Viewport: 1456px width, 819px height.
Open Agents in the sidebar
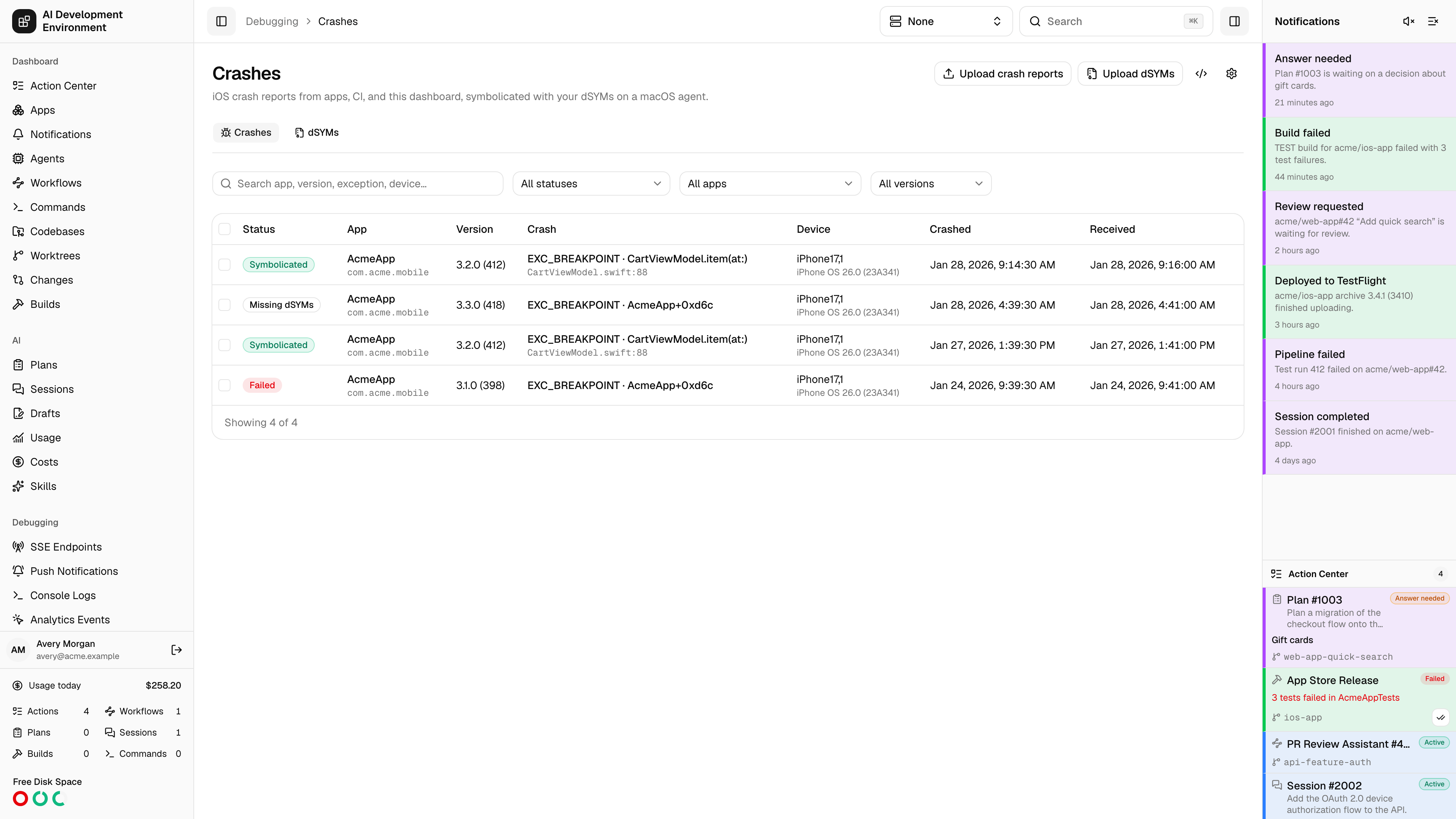pyautogui.click(x=97, y=158)
